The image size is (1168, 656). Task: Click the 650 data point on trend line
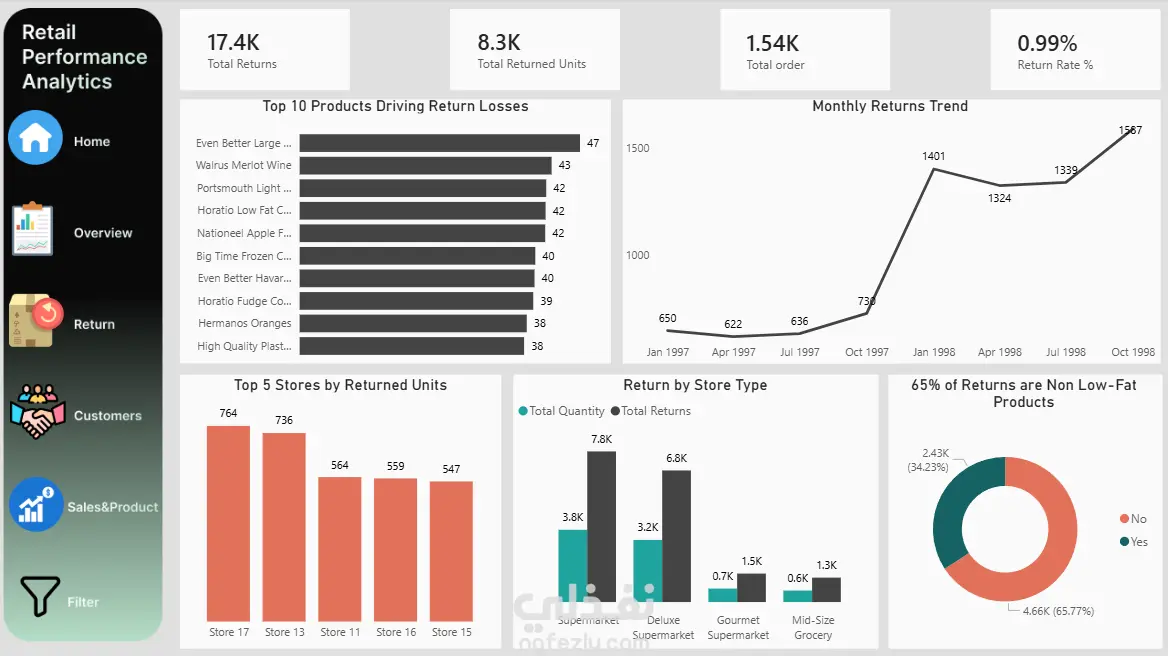(667, 331)
